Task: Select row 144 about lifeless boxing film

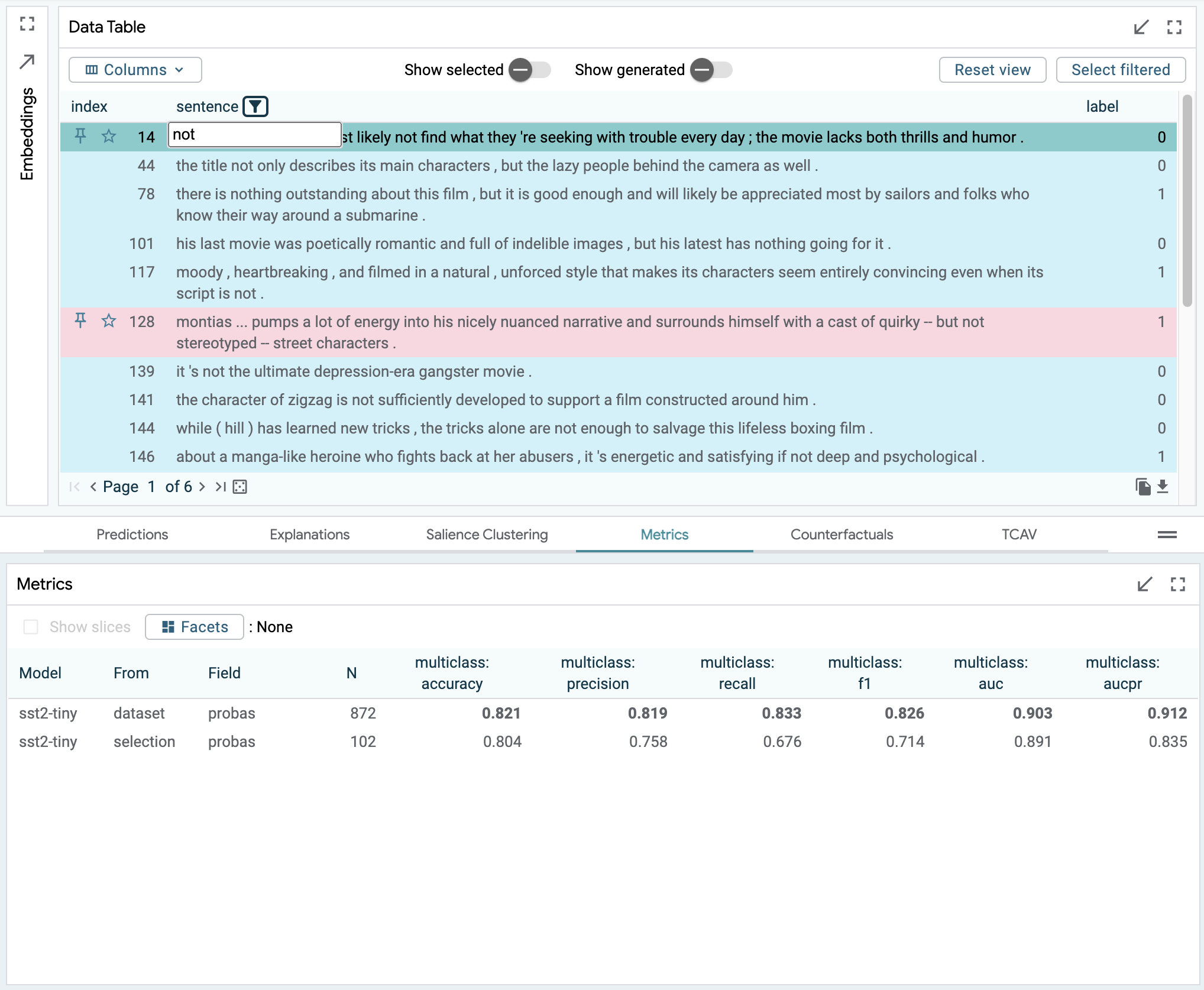Action: pos(619,428)
